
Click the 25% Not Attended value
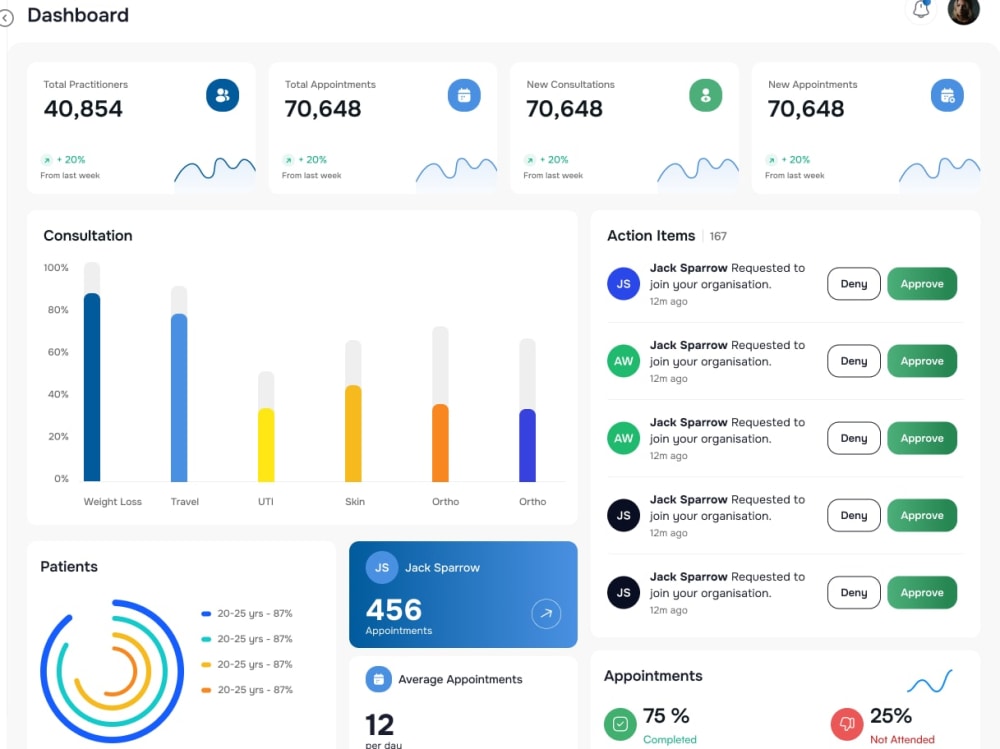click(x=891, y=716)
